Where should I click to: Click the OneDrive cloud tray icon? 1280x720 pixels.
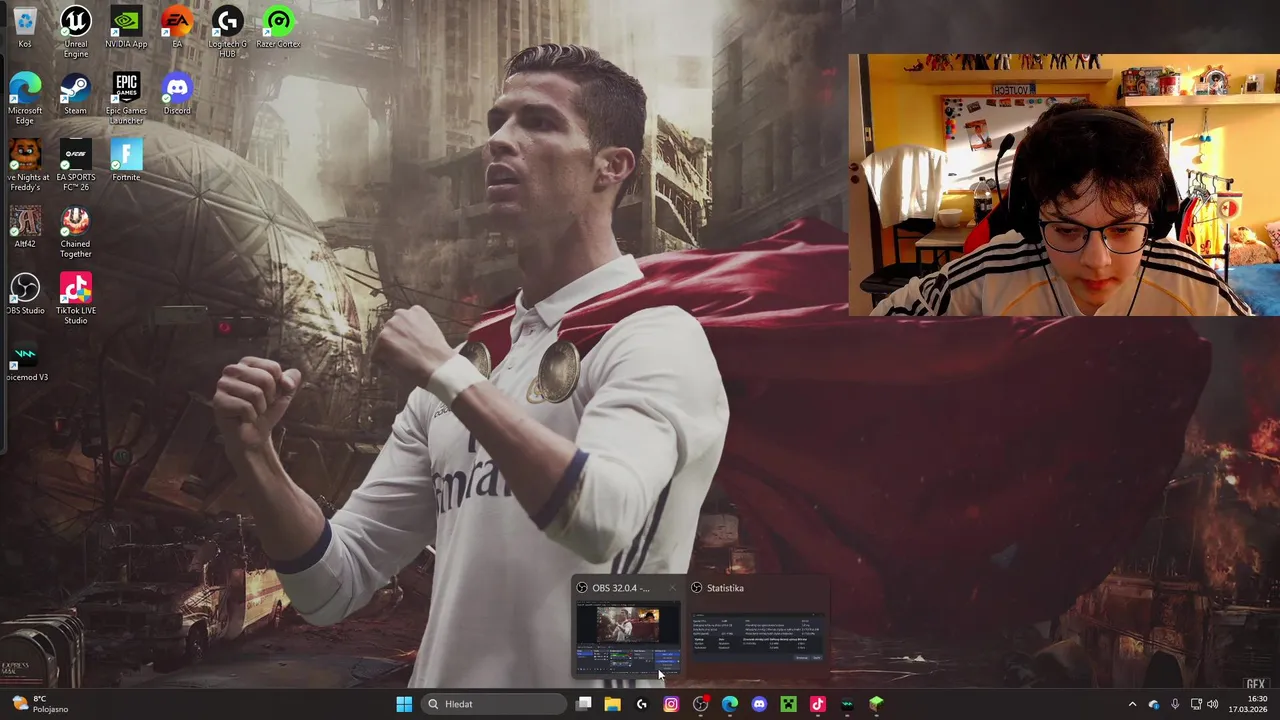tap(1154, 704)
